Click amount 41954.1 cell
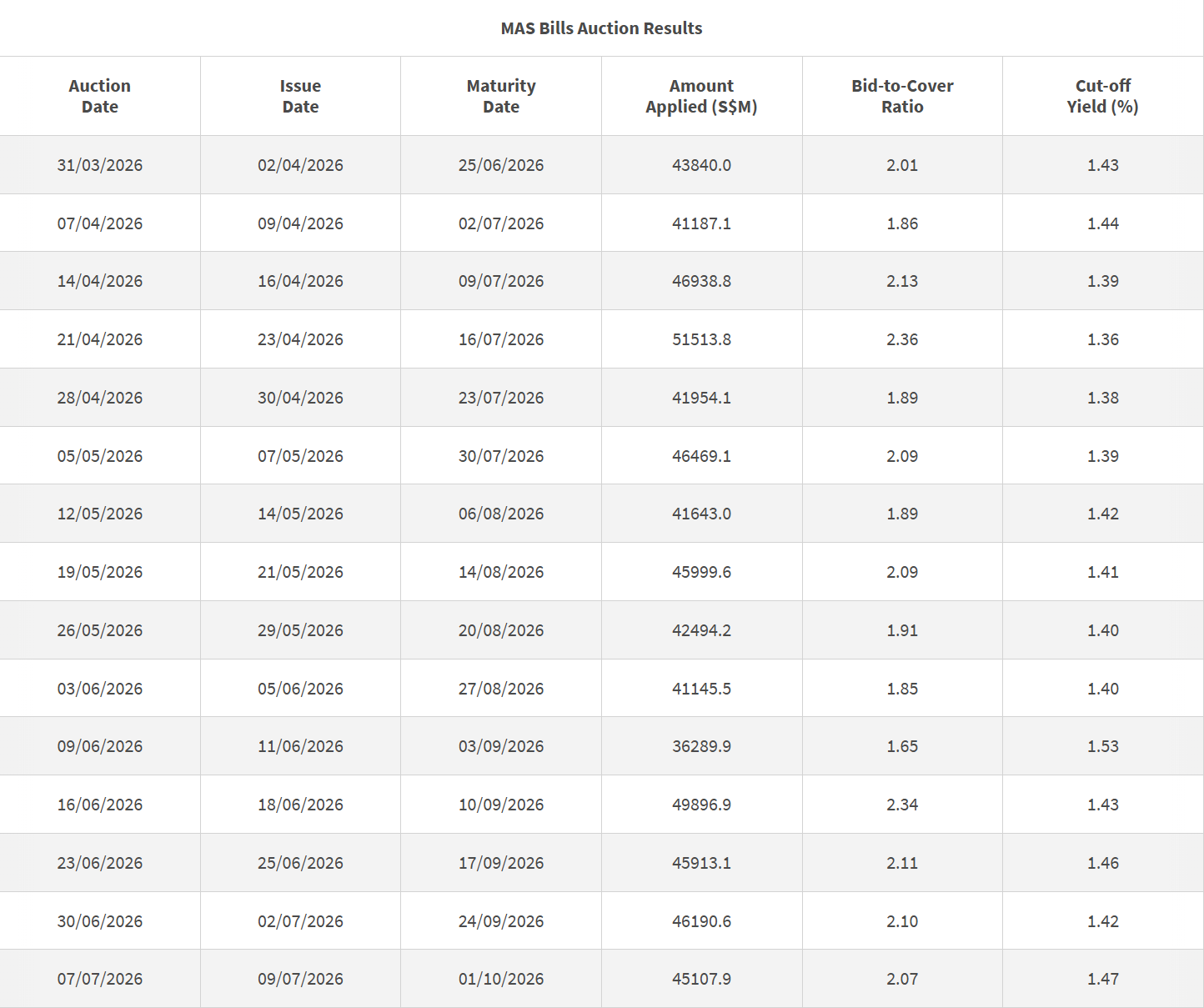Screen dimensions: 1204x1008 coord(701,398)
